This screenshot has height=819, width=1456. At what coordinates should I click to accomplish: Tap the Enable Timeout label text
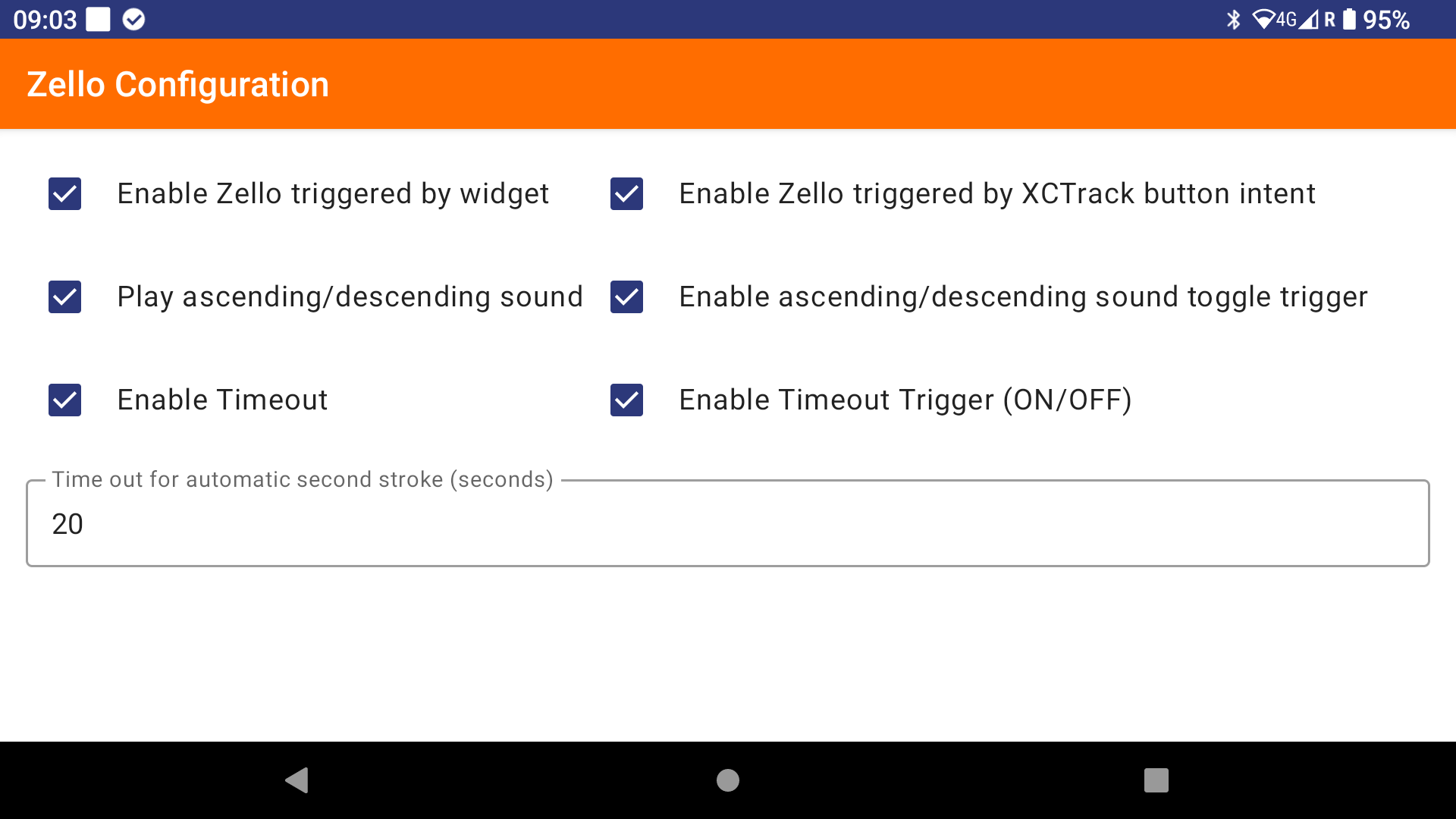[x=222, y=400]
